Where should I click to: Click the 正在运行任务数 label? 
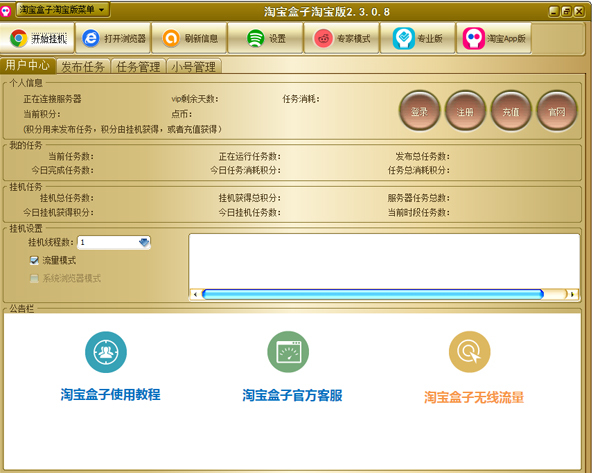250,156
